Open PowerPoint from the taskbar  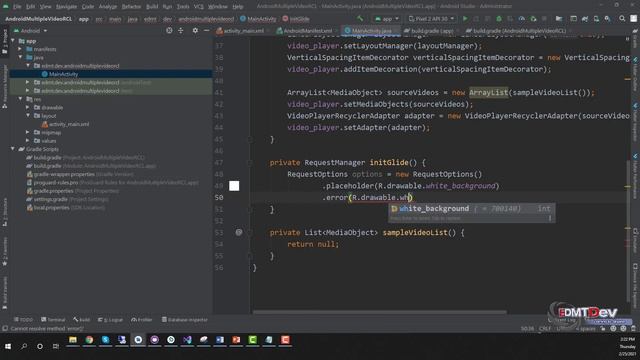[236, 340]
